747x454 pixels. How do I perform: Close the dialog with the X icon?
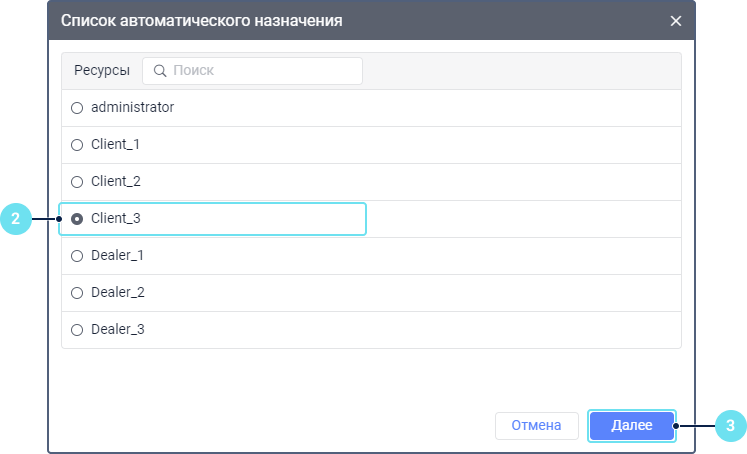click(676, 21)
